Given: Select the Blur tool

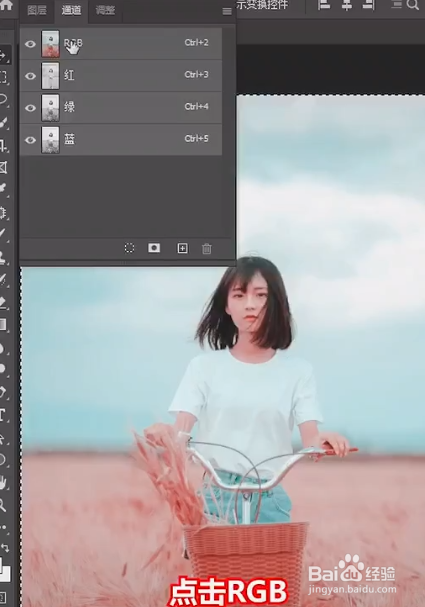Looking at the screenshot, I should pyautogui.click(x=2, y=348).
